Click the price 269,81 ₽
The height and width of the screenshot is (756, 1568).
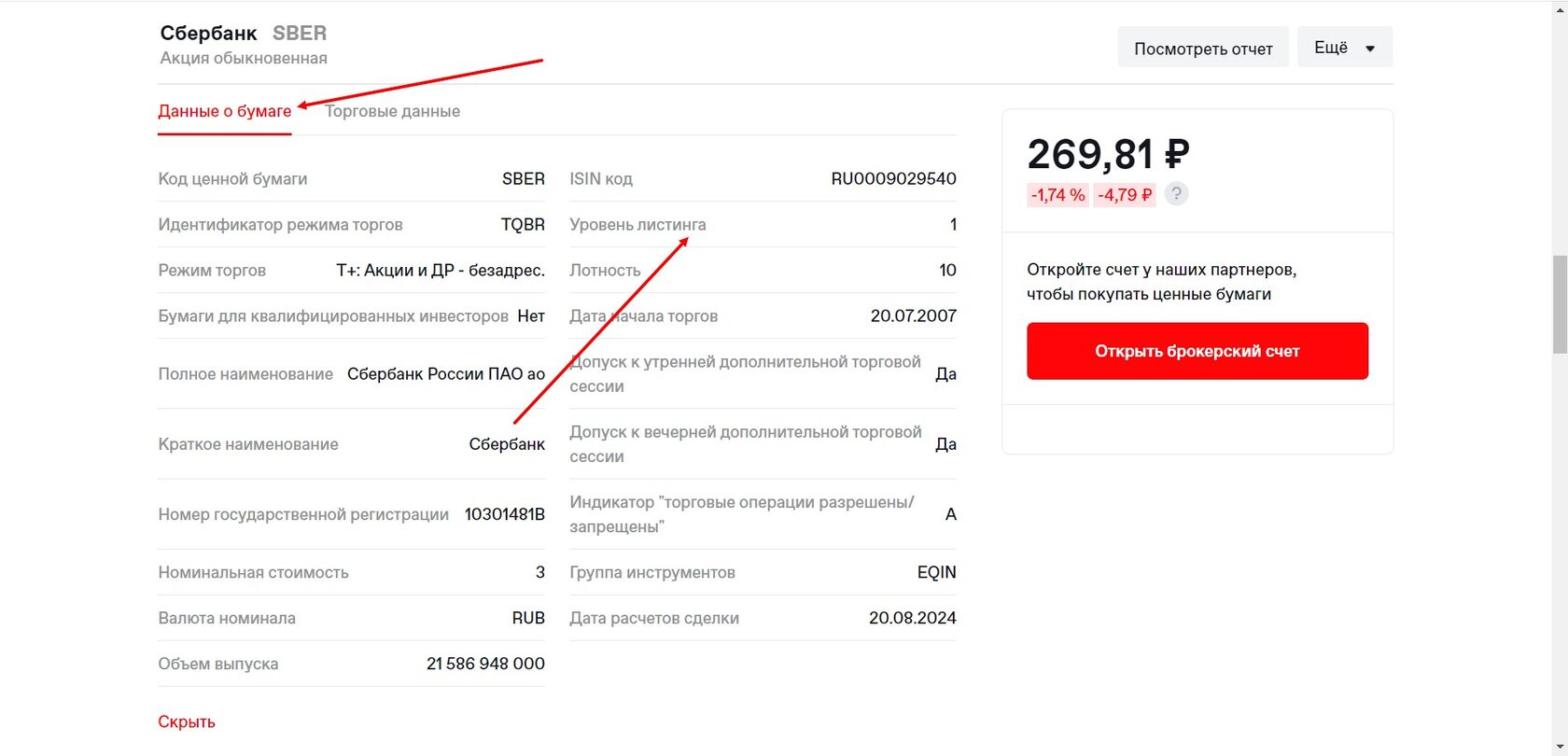click(1108, 154)
